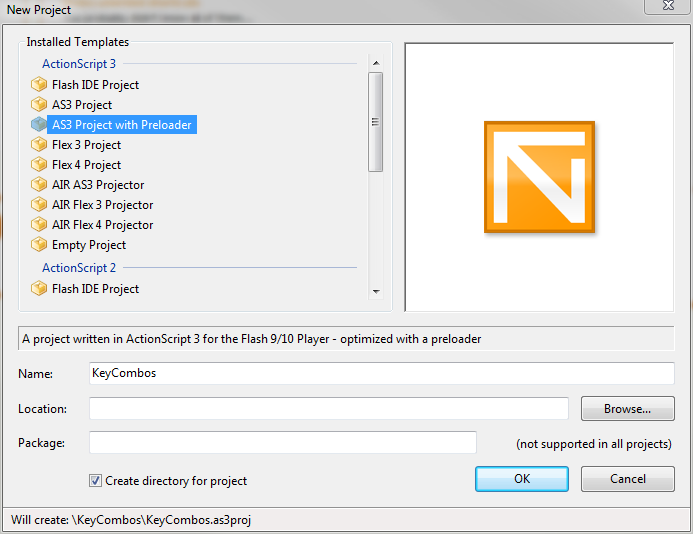Viewport: 693px width, 534px height.
Task: Click the ActionScript 3 group header
Action: point(79,64)
